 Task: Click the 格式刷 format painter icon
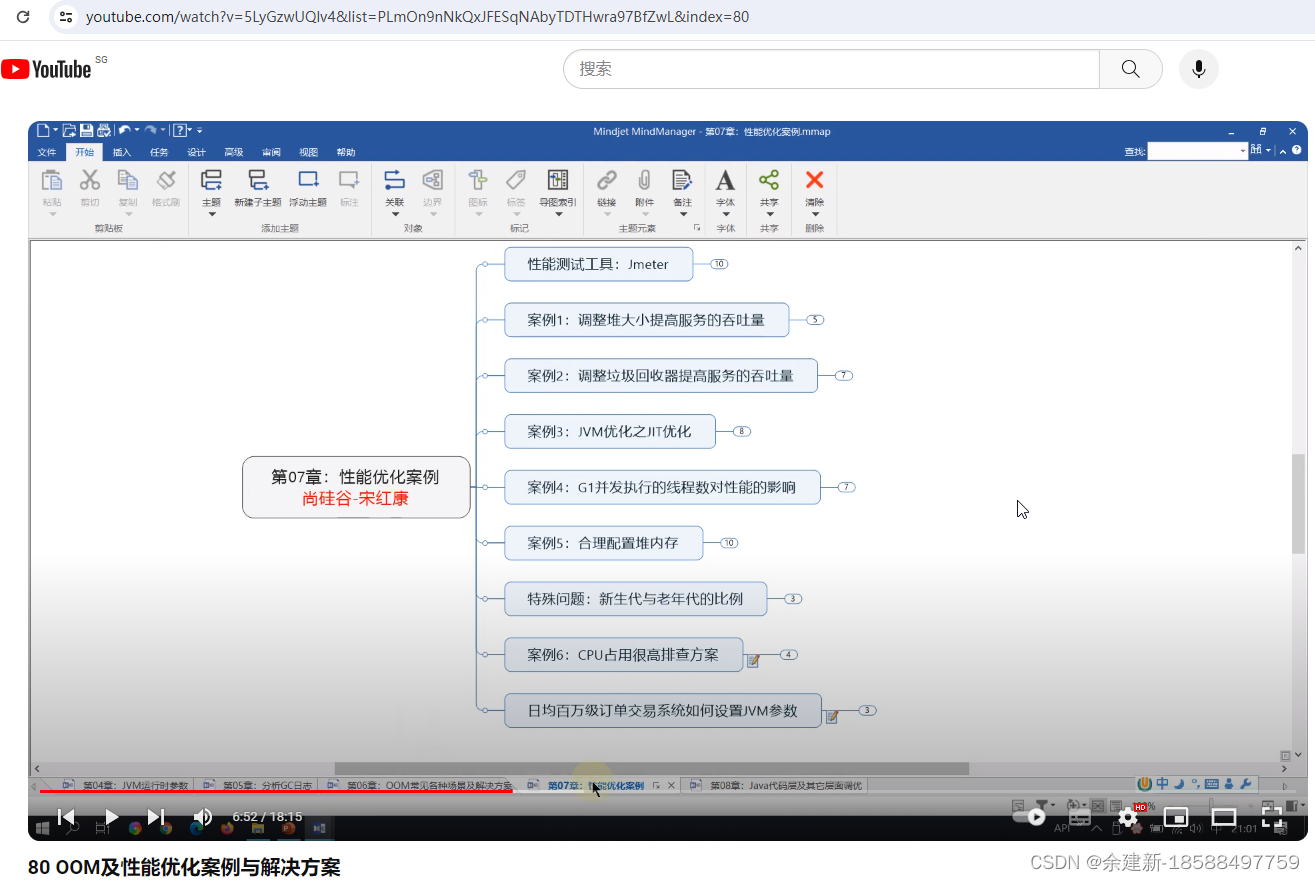tap(166, 180)
